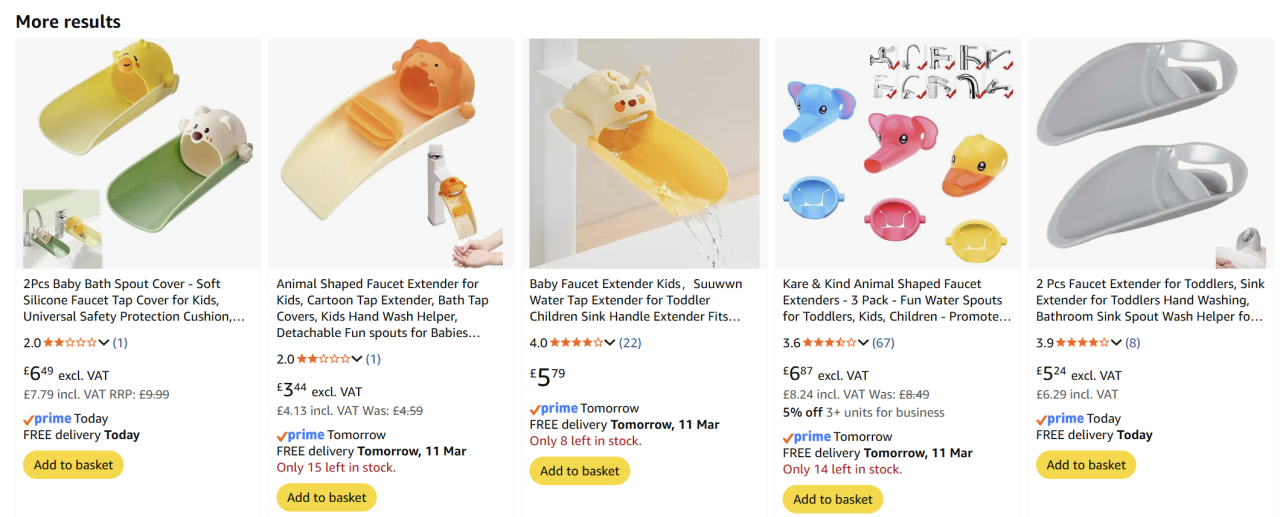Click the 4.0 star rating icons
This screenshot has width=1280, height=517.
[x=576, y=343]
